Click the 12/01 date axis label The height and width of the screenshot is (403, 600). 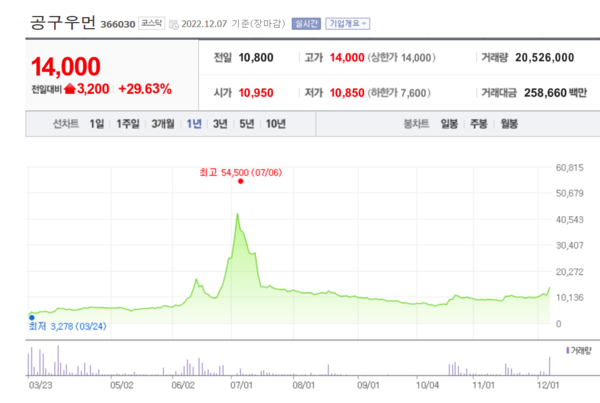548,385
